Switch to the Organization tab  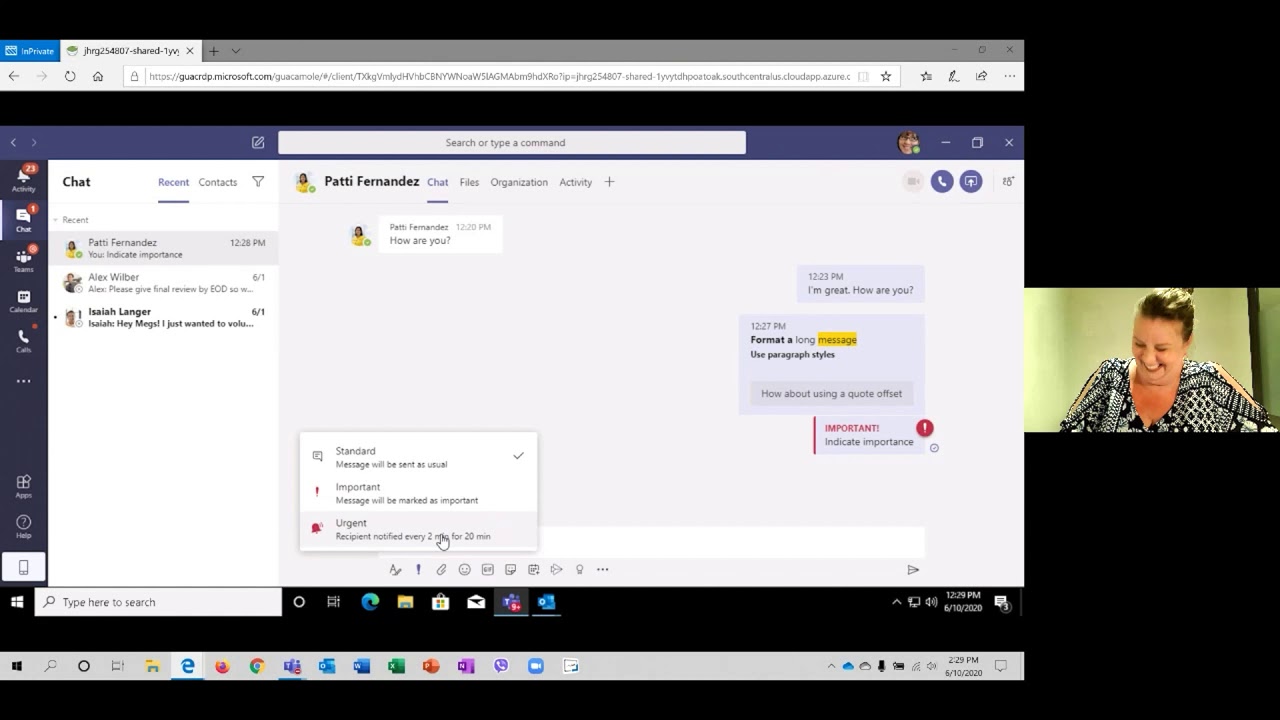coord(519,182)
